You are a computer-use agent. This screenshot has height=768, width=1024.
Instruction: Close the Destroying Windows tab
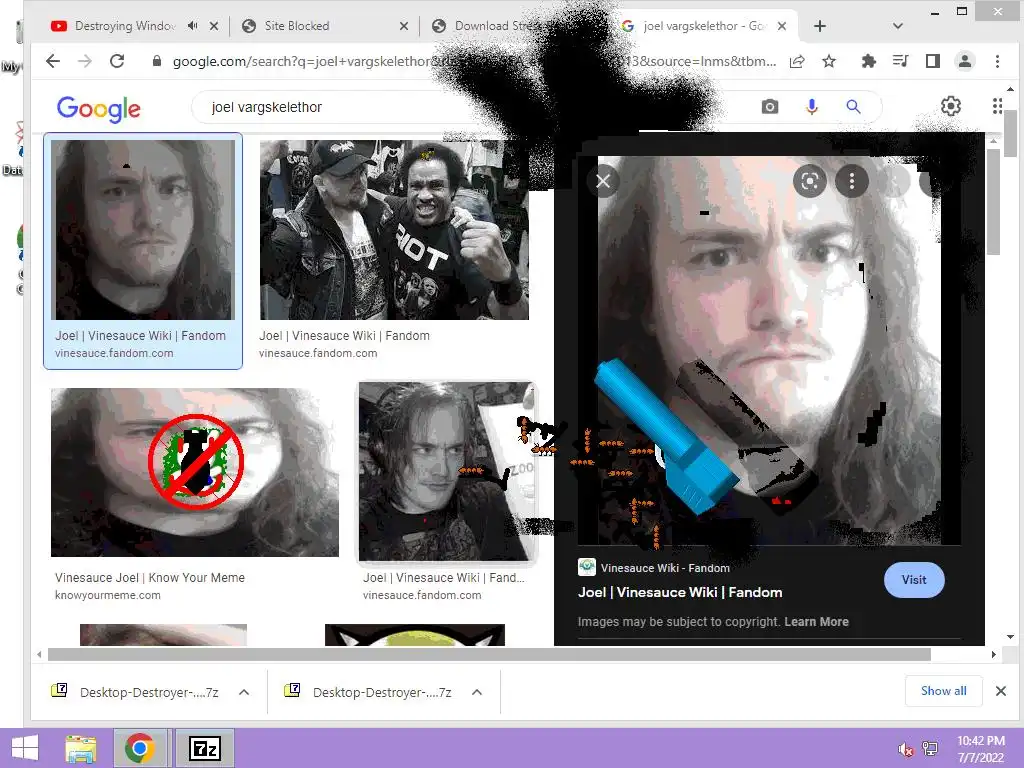point(214,26)
